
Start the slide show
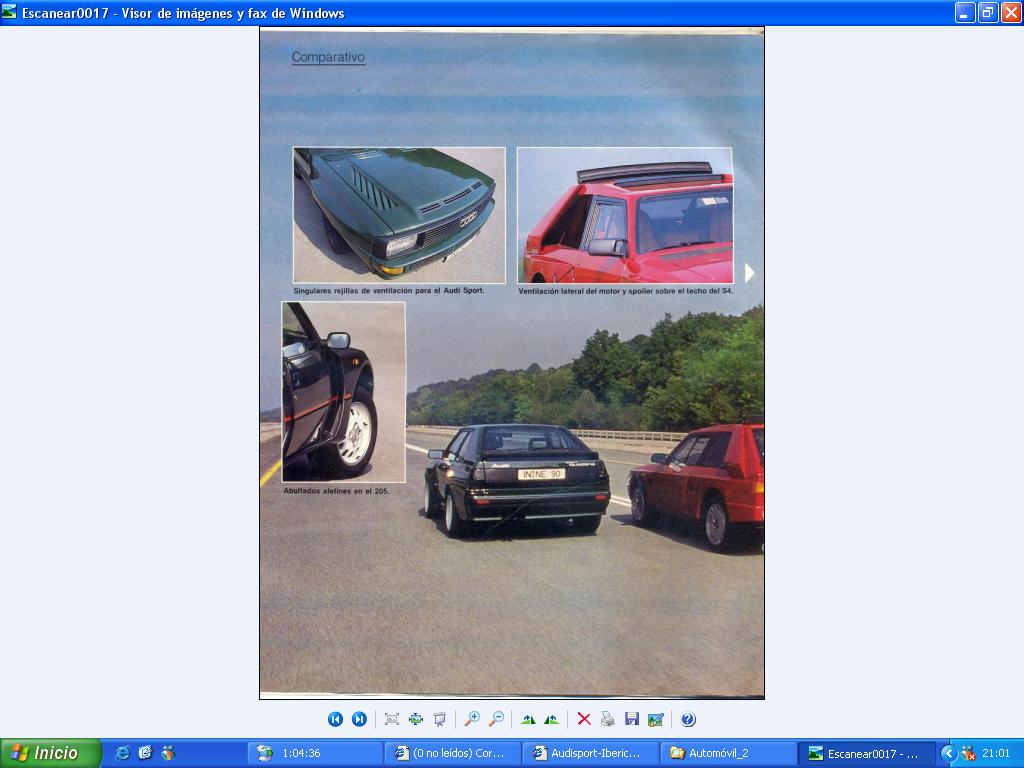click(440, 719)
